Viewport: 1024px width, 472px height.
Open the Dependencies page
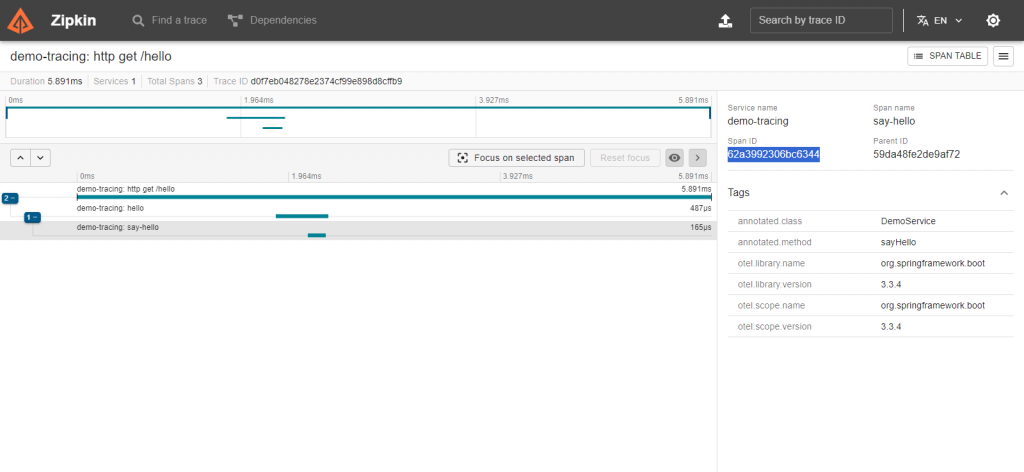(272, 20)
